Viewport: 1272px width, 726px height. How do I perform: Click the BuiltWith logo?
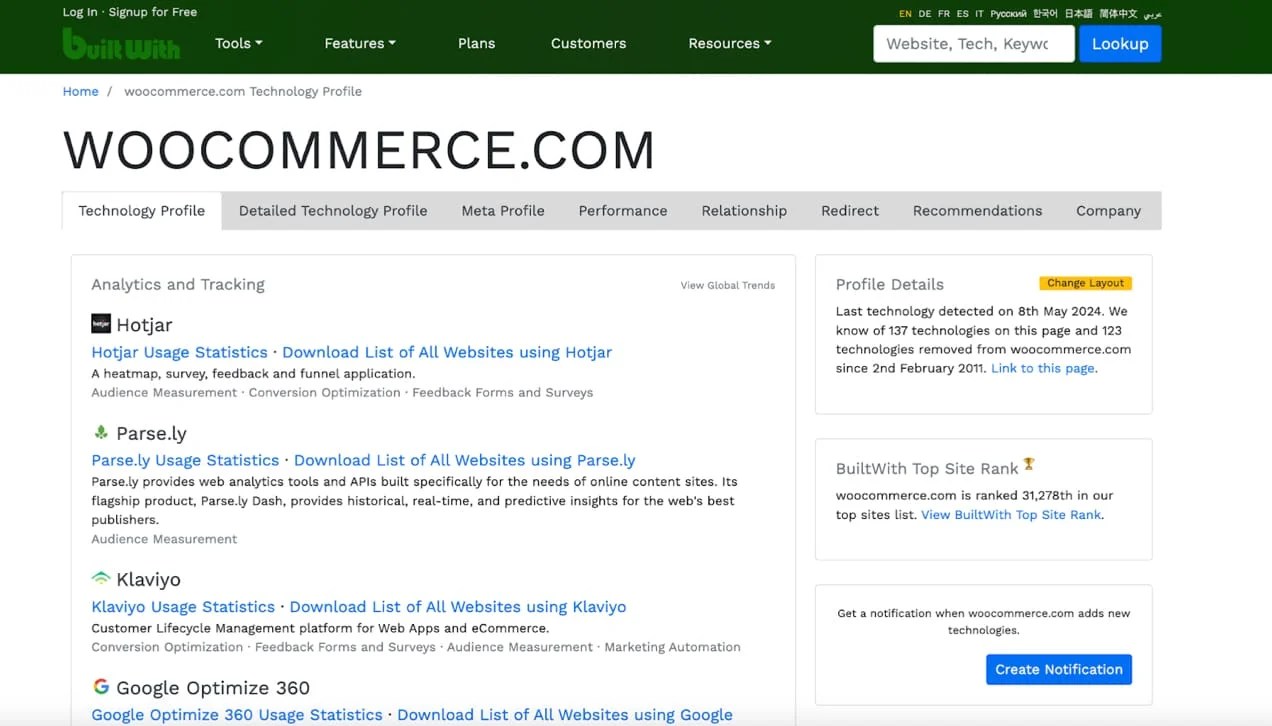pyautogui.click(x=121, y=43)
